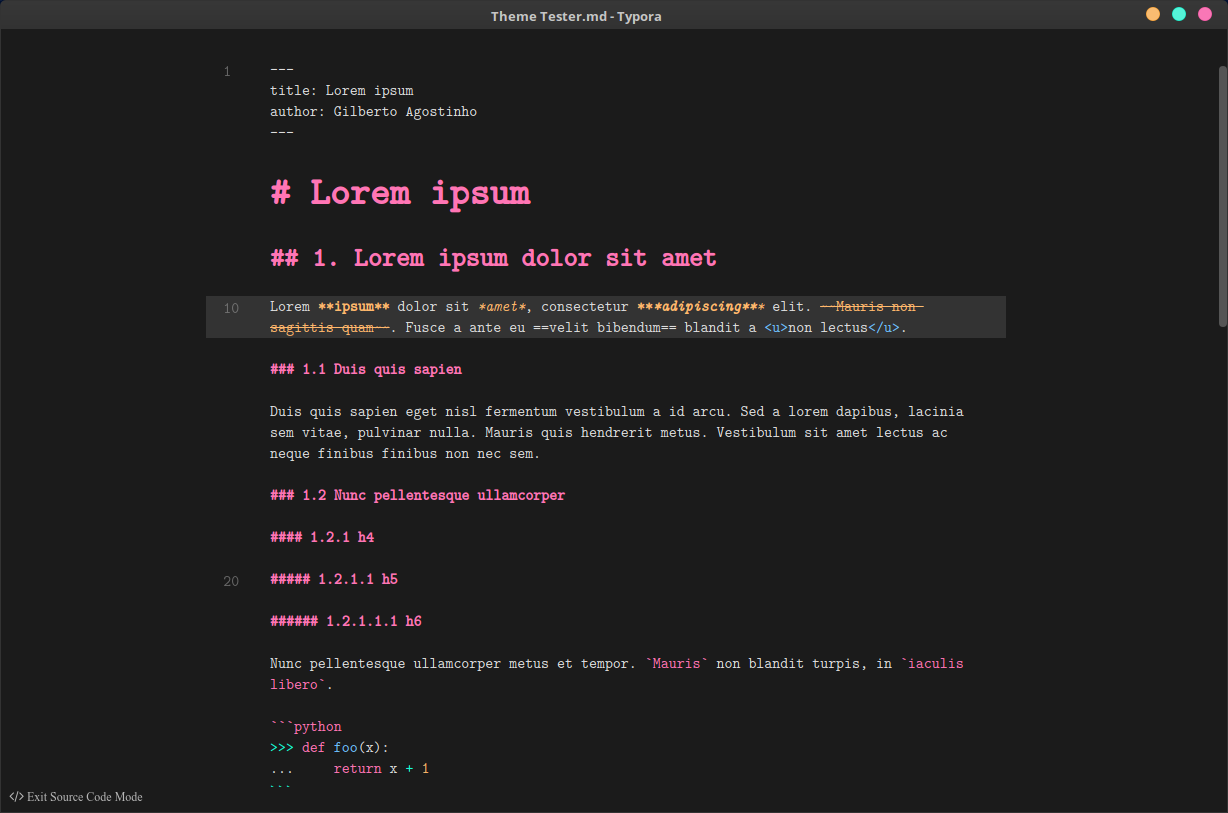Click the bold '**ipsum**' word

click(x=353, y=307)
